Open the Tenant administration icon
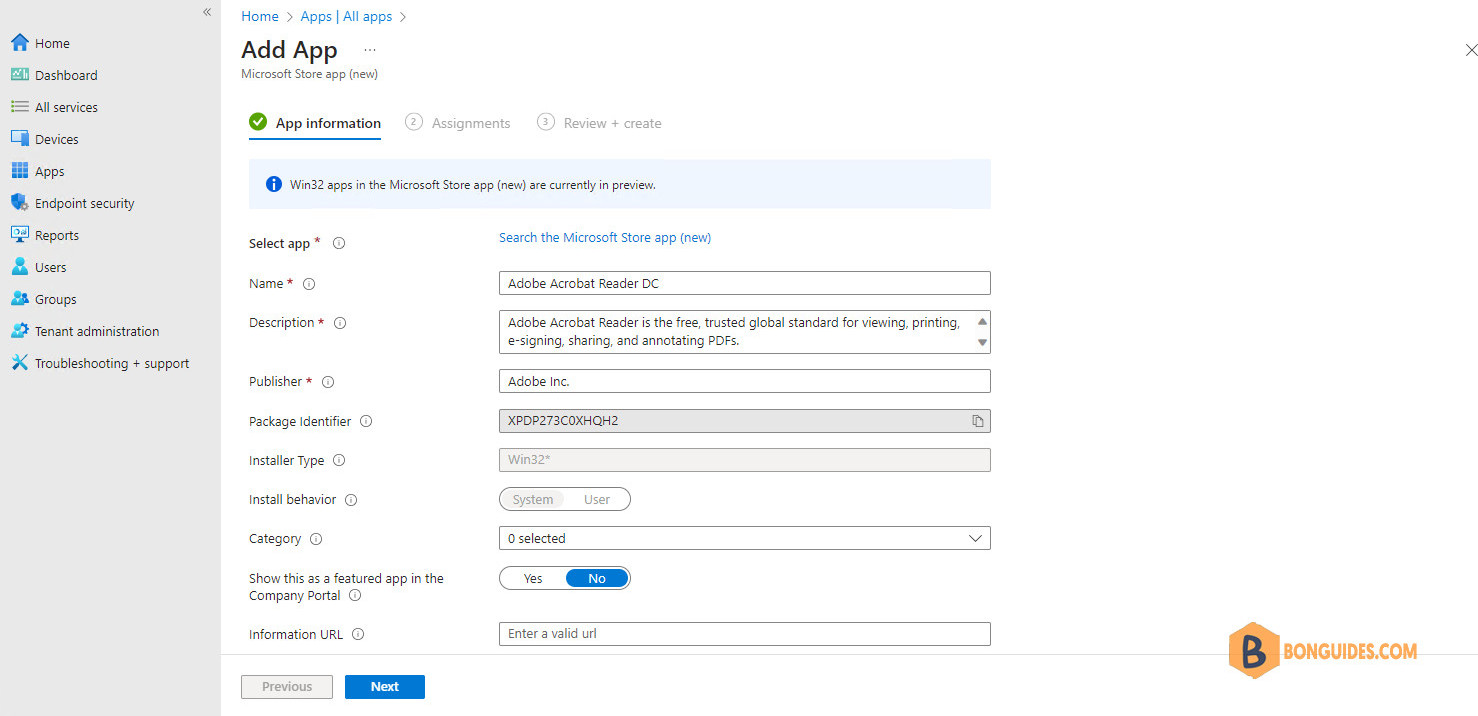The height and width of the screenshot is (716, 1478). pos(19,331)
